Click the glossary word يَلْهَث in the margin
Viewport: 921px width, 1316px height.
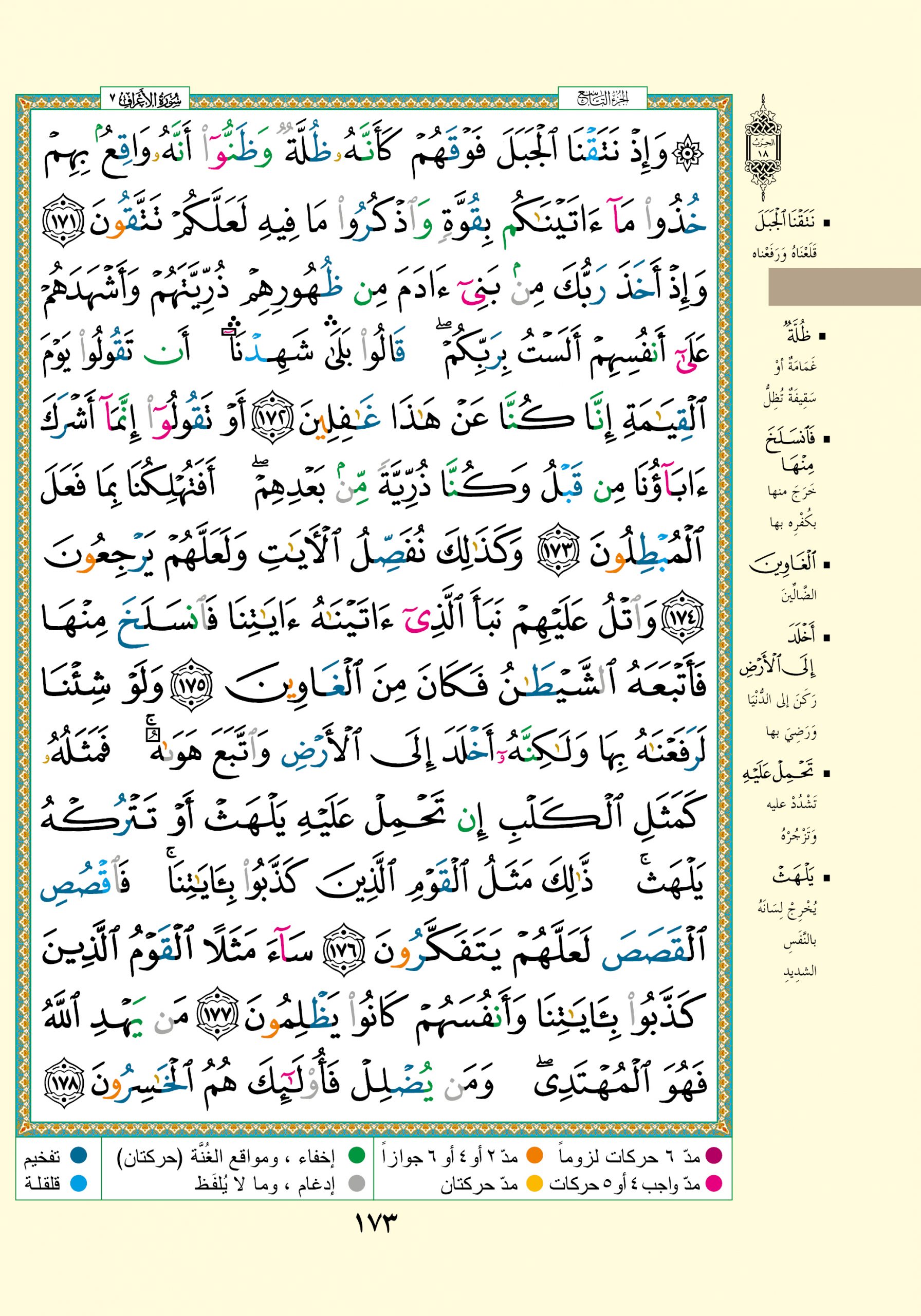[x=793, y=875]
